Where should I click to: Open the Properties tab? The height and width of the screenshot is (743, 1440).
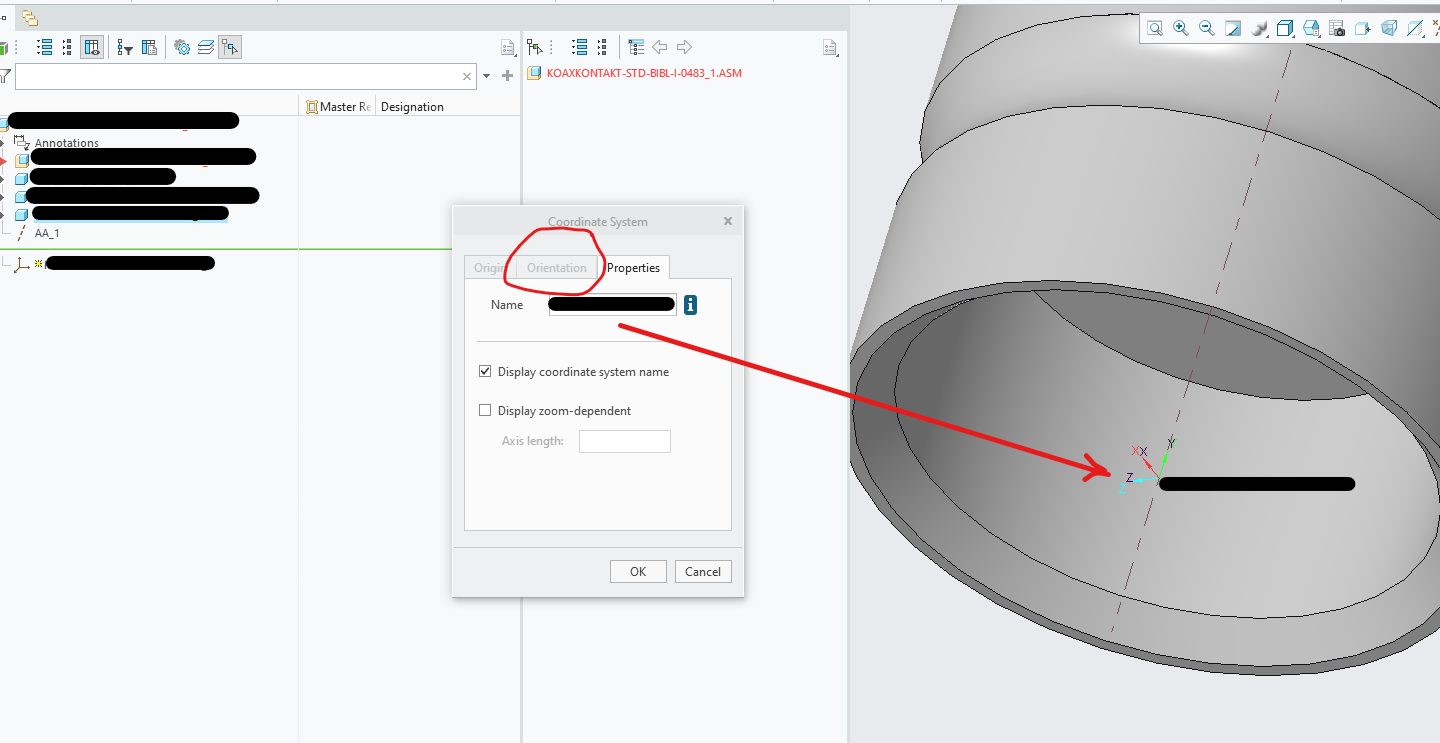[633, 268]
